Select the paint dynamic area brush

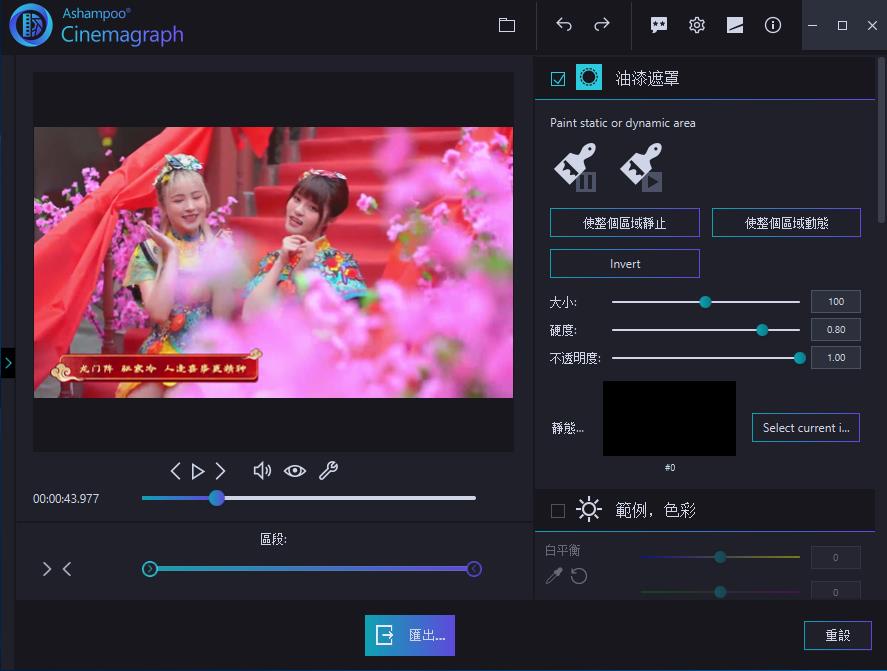point(641,167)
